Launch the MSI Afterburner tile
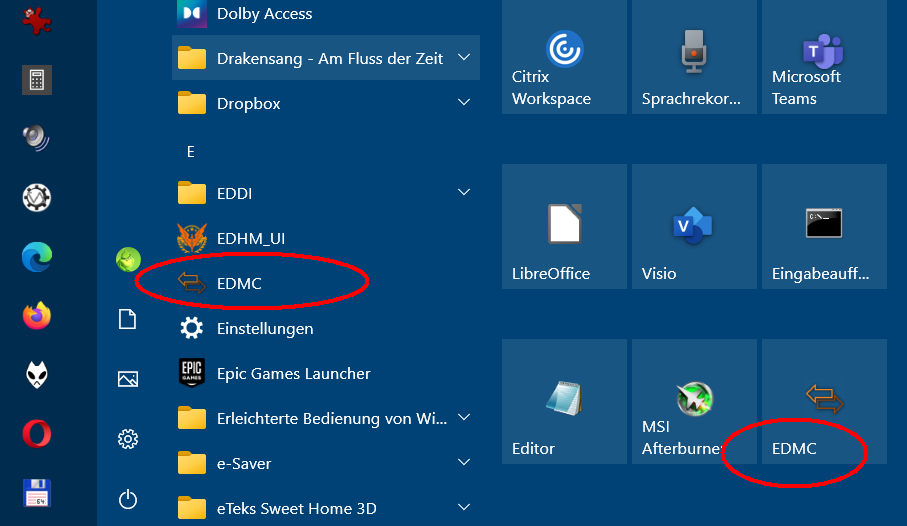This screenshot has height=526, width=907. point(694,402)
